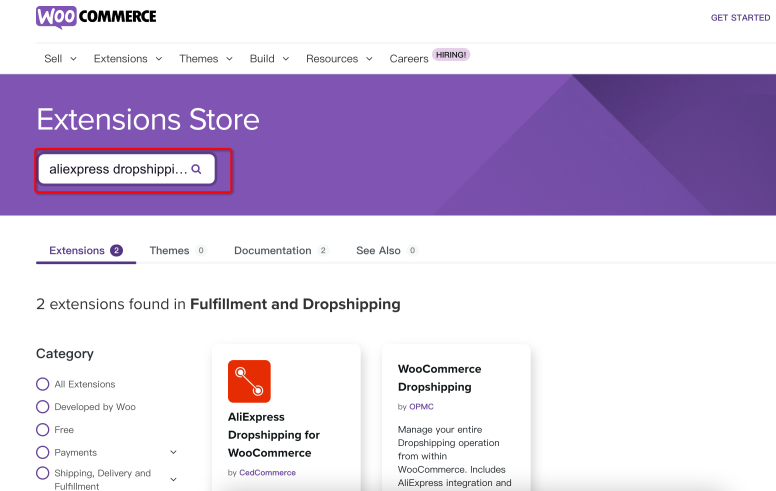Open the AliExpress Dropshipping red extension icon

[249, 381]
